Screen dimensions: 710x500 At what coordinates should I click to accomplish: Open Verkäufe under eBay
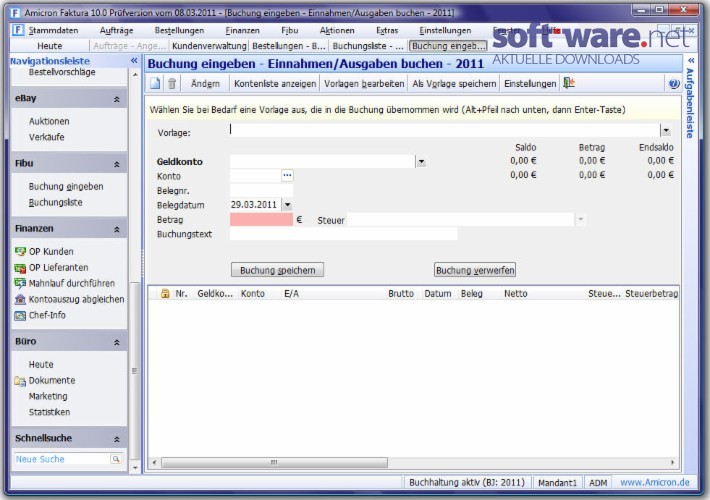click(x=47, y=137)
